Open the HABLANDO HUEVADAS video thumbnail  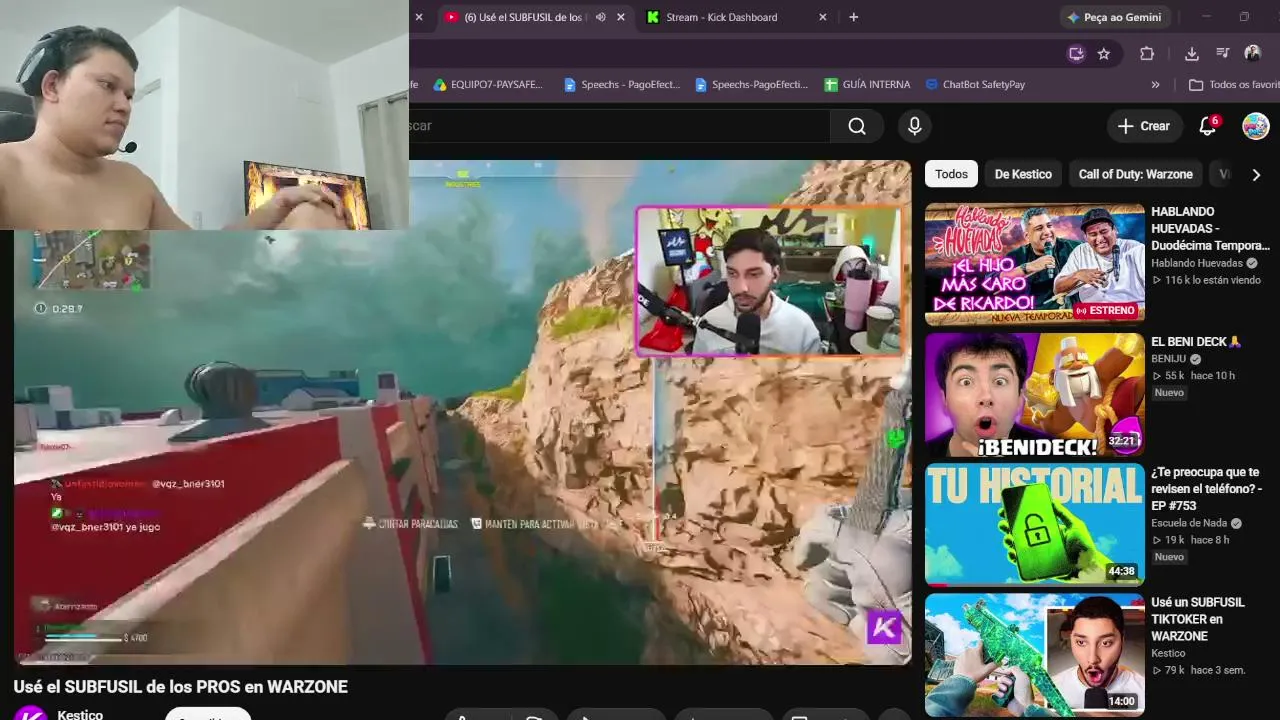[1035, 265]
